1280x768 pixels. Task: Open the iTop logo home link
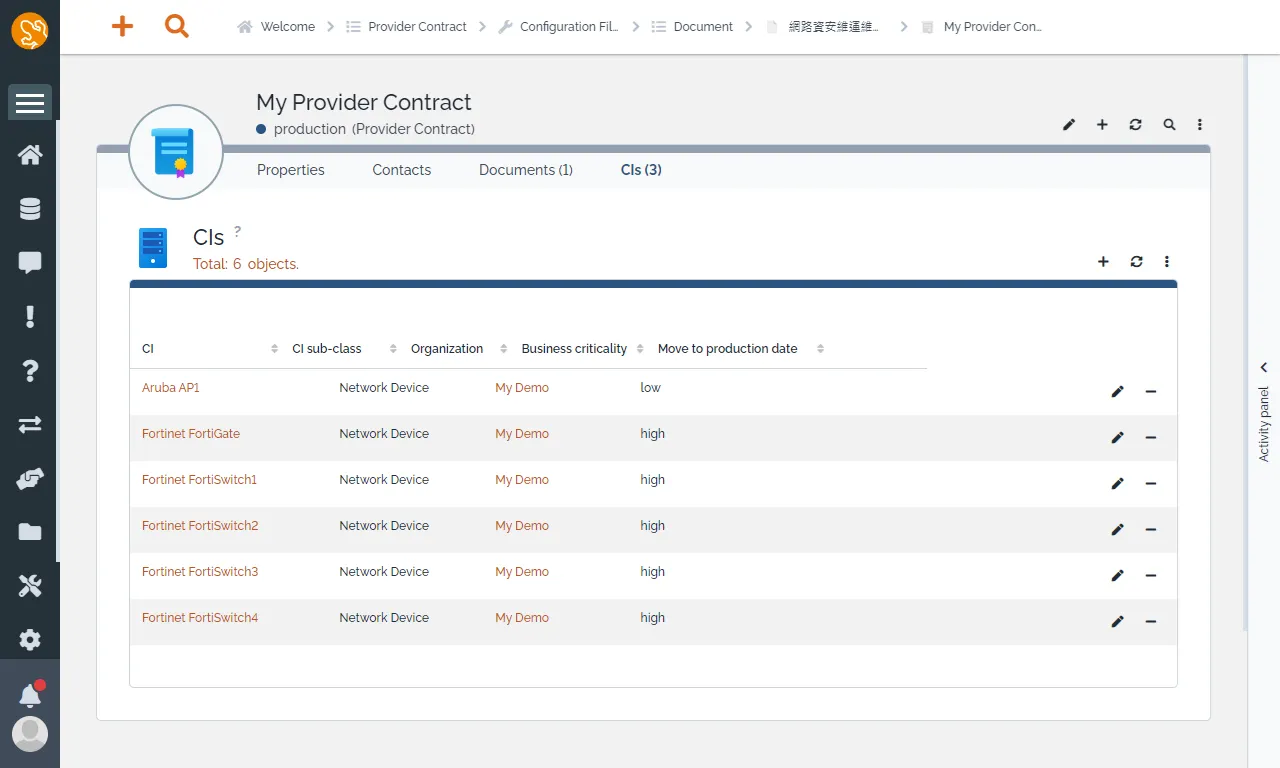[30, 31]
